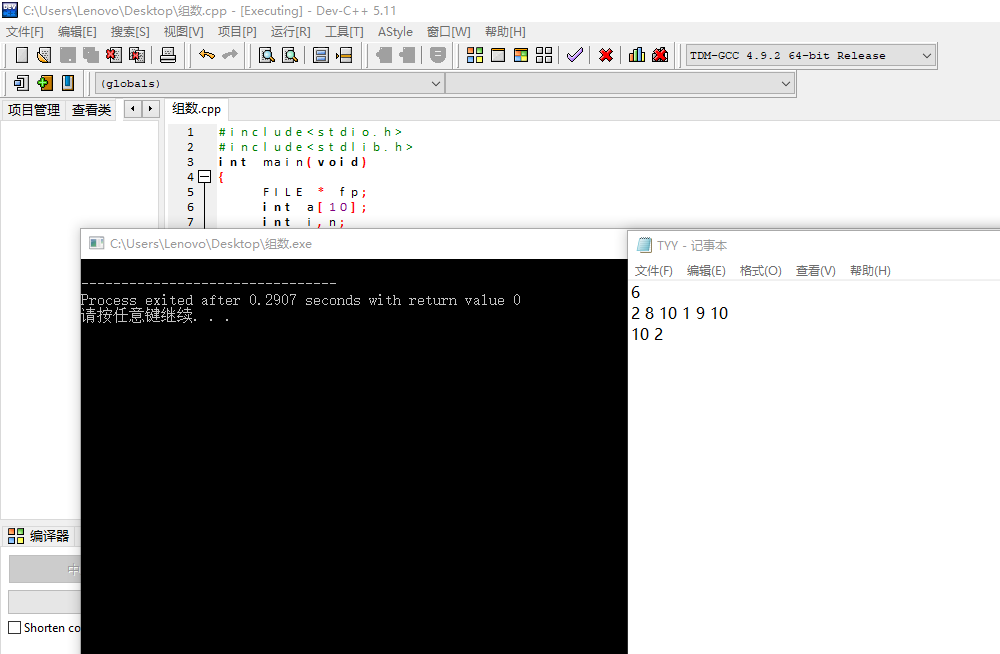
Task: Open Notepad's 查看(V) menu
Action: pyautogui.click(x=816, y=271)
